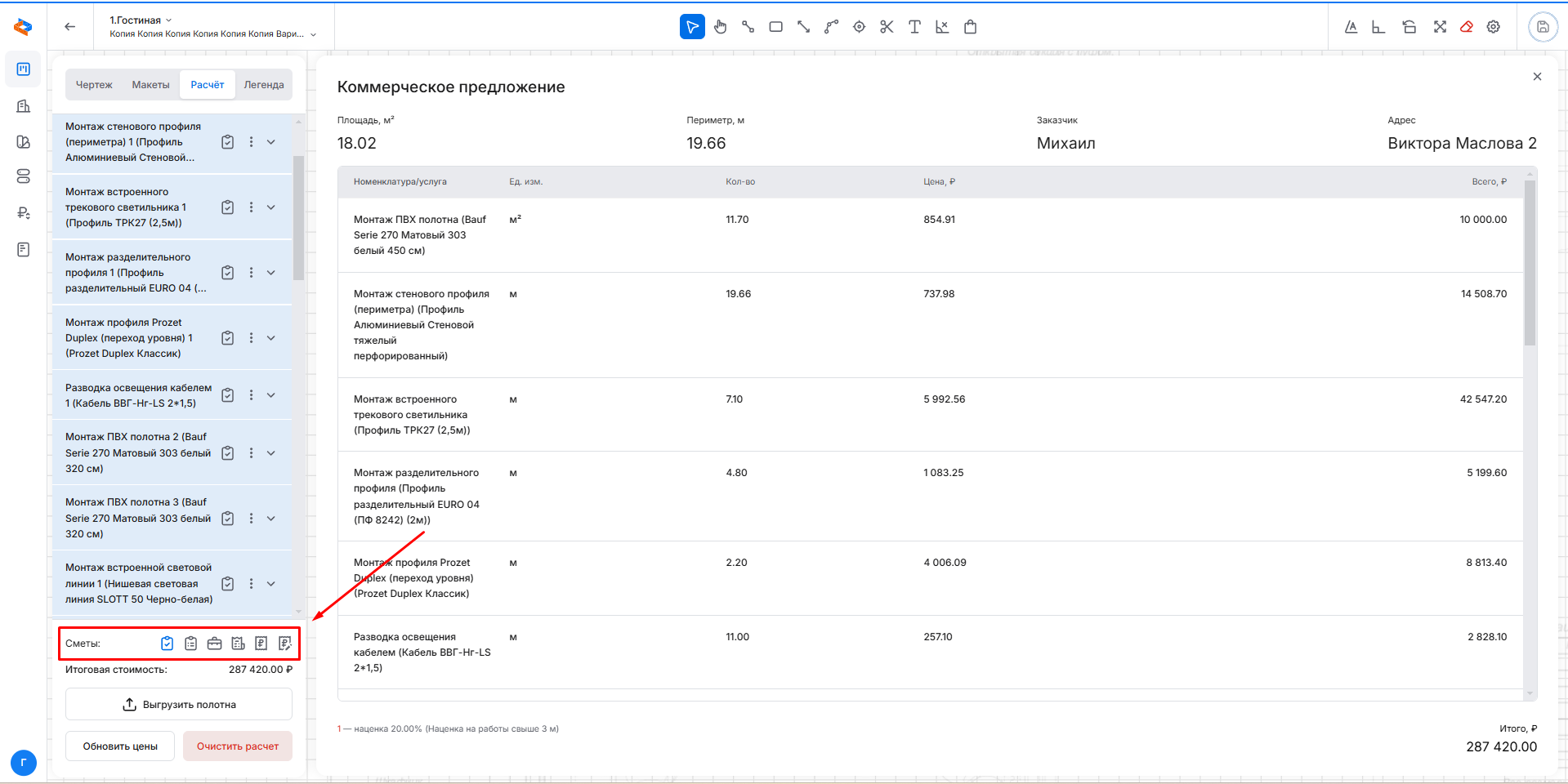Open the ruble receipt estimate with pencil
Viewport: 1568px width, 784px height.
tap(284, 644)
